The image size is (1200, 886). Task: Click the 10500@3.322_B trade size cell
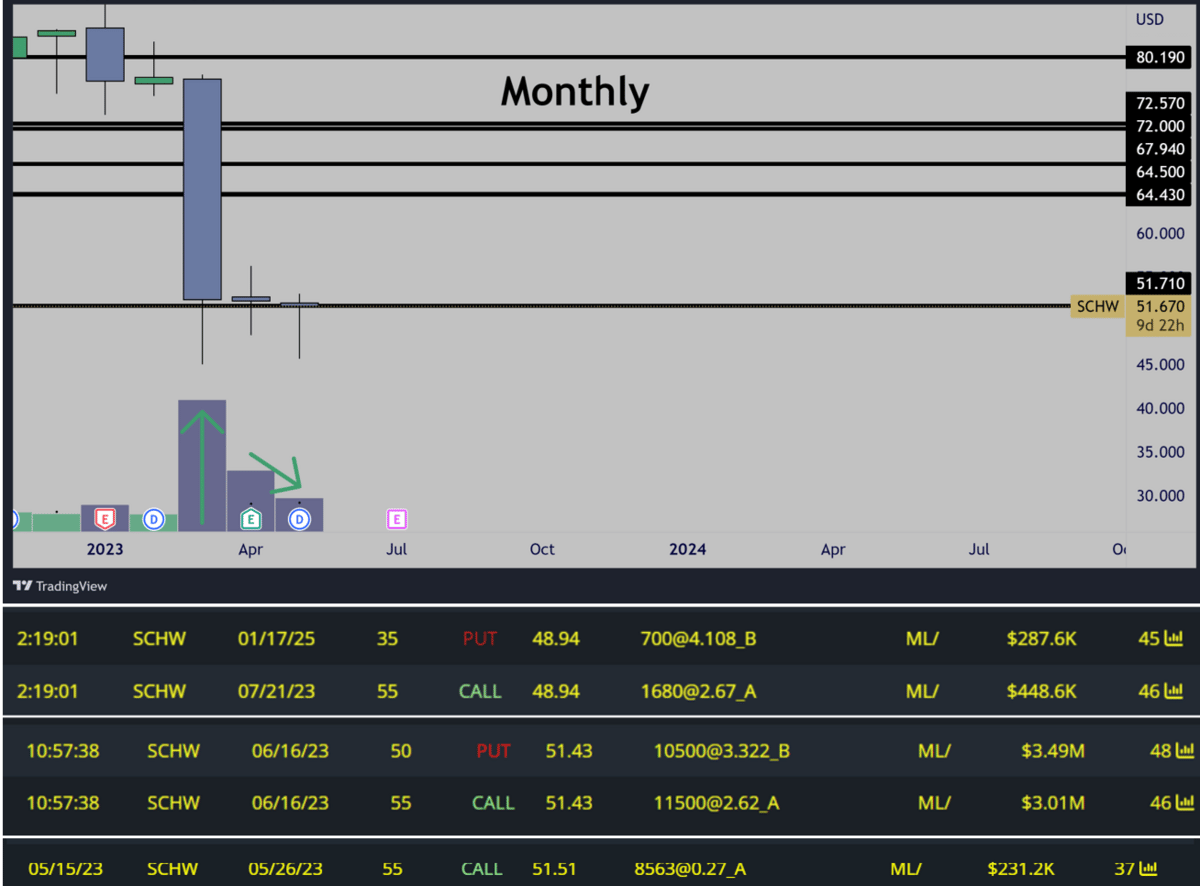tap(721, 750)
